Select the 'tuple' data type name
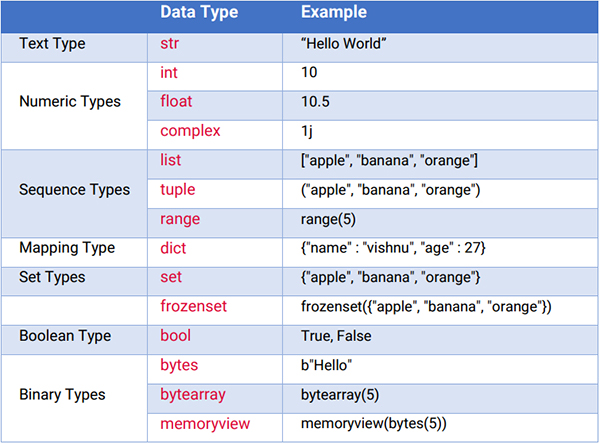 click(x=178, y=189)
